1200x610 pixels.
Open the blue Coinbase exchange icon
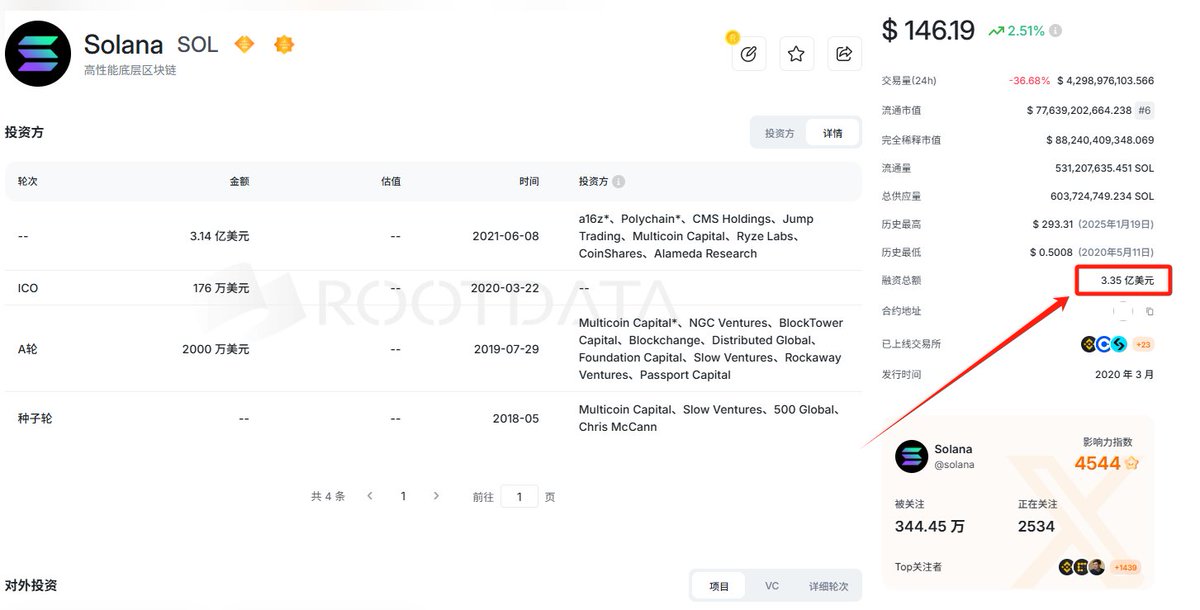pos(1104,344)
